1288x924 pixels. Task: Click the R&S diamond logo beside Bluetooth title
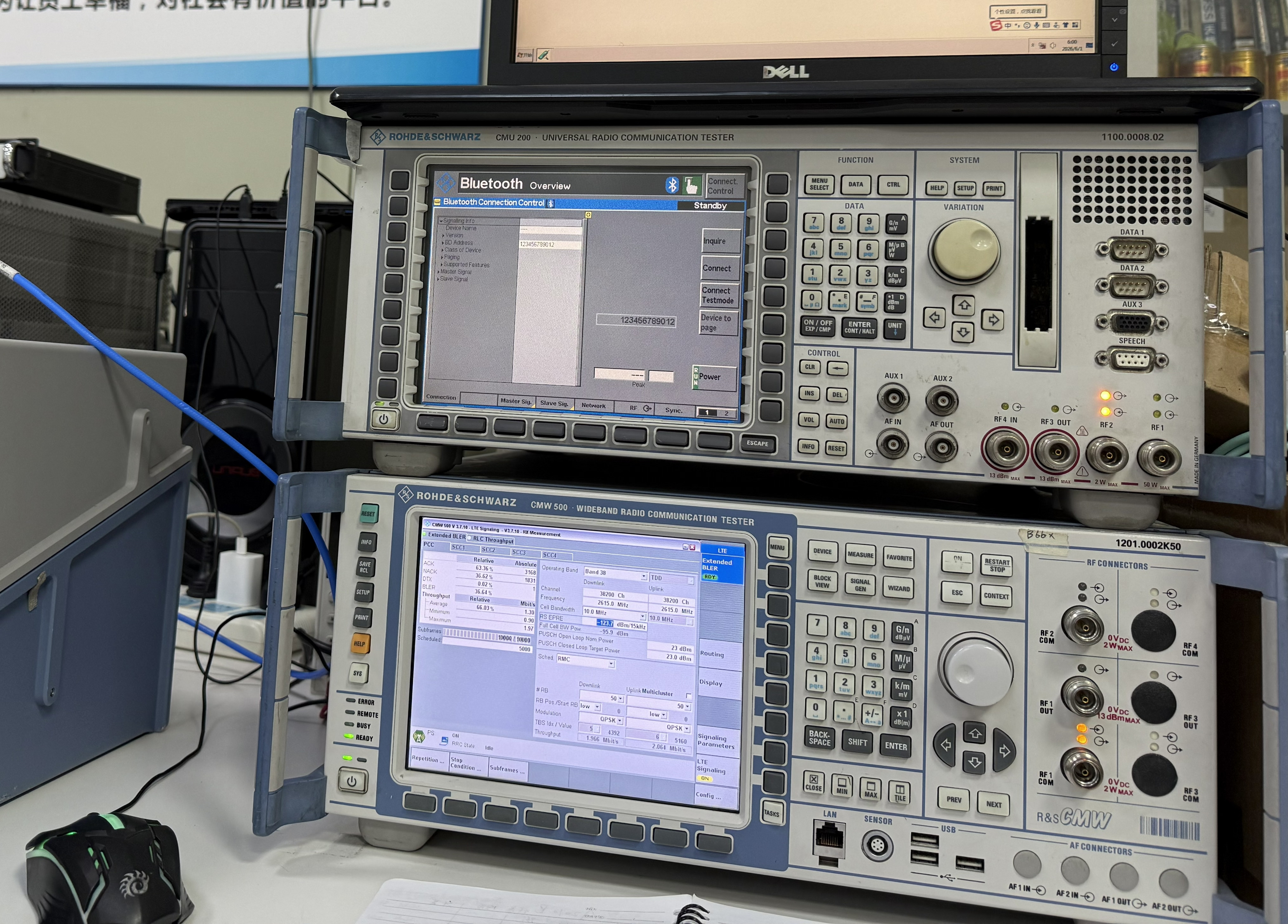pos(446,183)
